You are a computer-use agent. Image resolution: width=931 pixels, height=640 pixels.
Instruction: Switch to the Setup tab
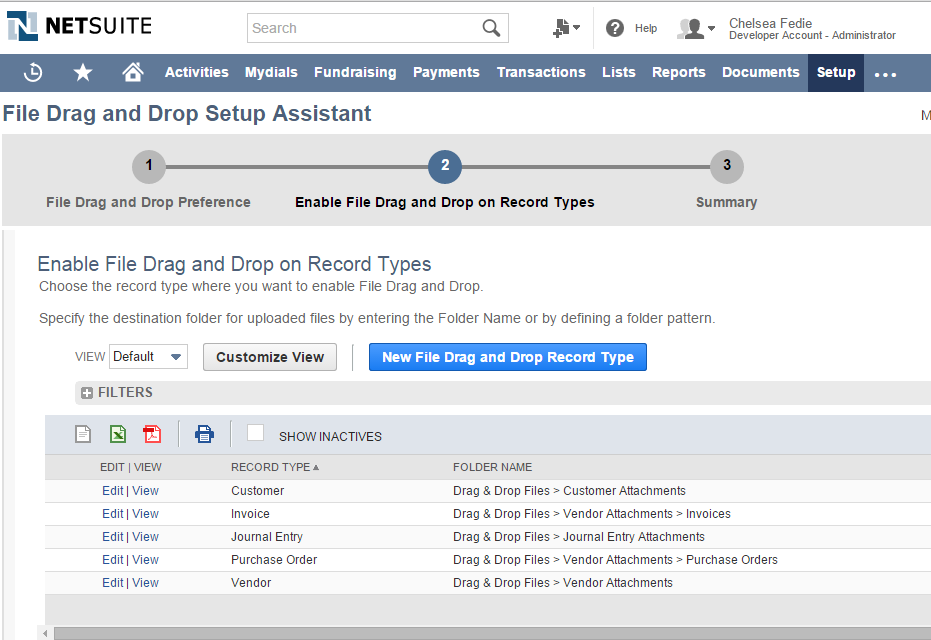point(835,72)
